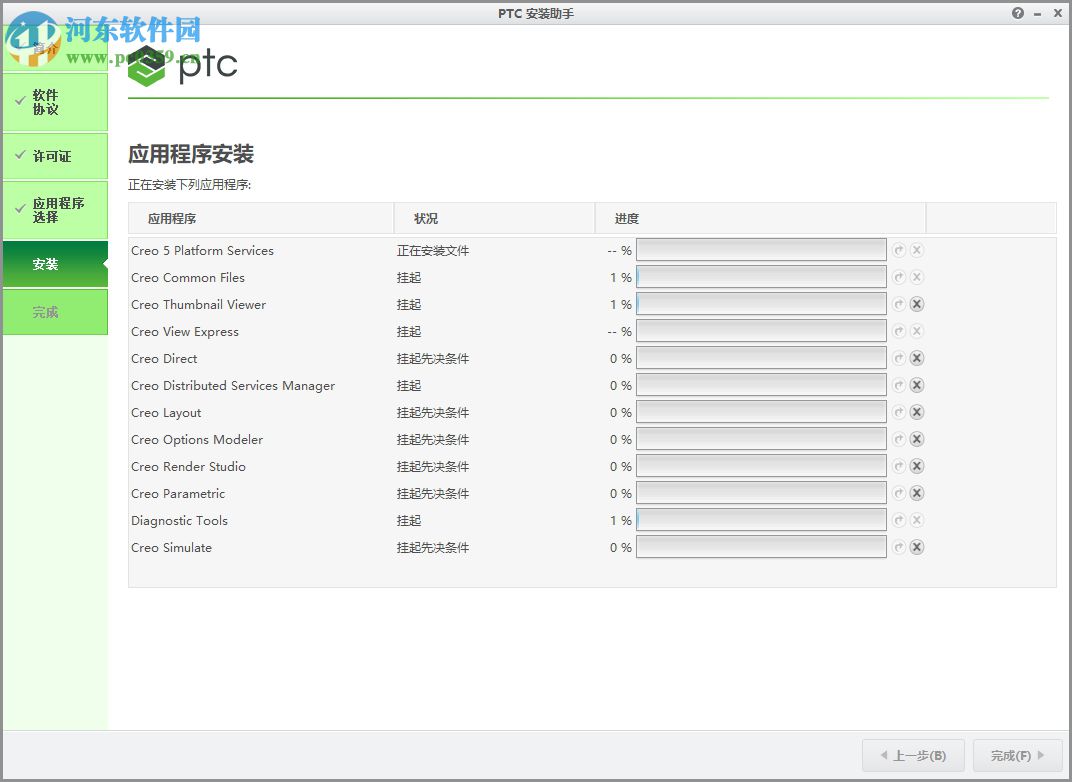Screen dimensions: 1072x782
Task: Cancel the Creo Options Modeler installation
Action: (x=917, y=439)
